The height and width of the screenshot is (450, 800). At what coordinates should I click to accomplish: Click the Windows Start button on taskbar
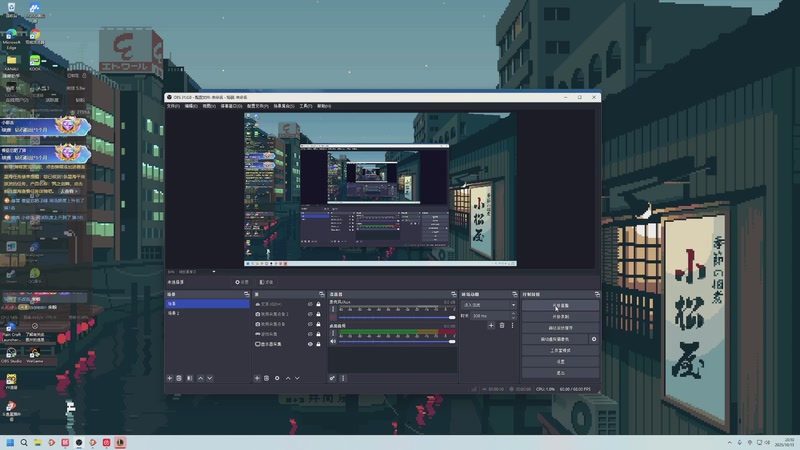point(10,442)
